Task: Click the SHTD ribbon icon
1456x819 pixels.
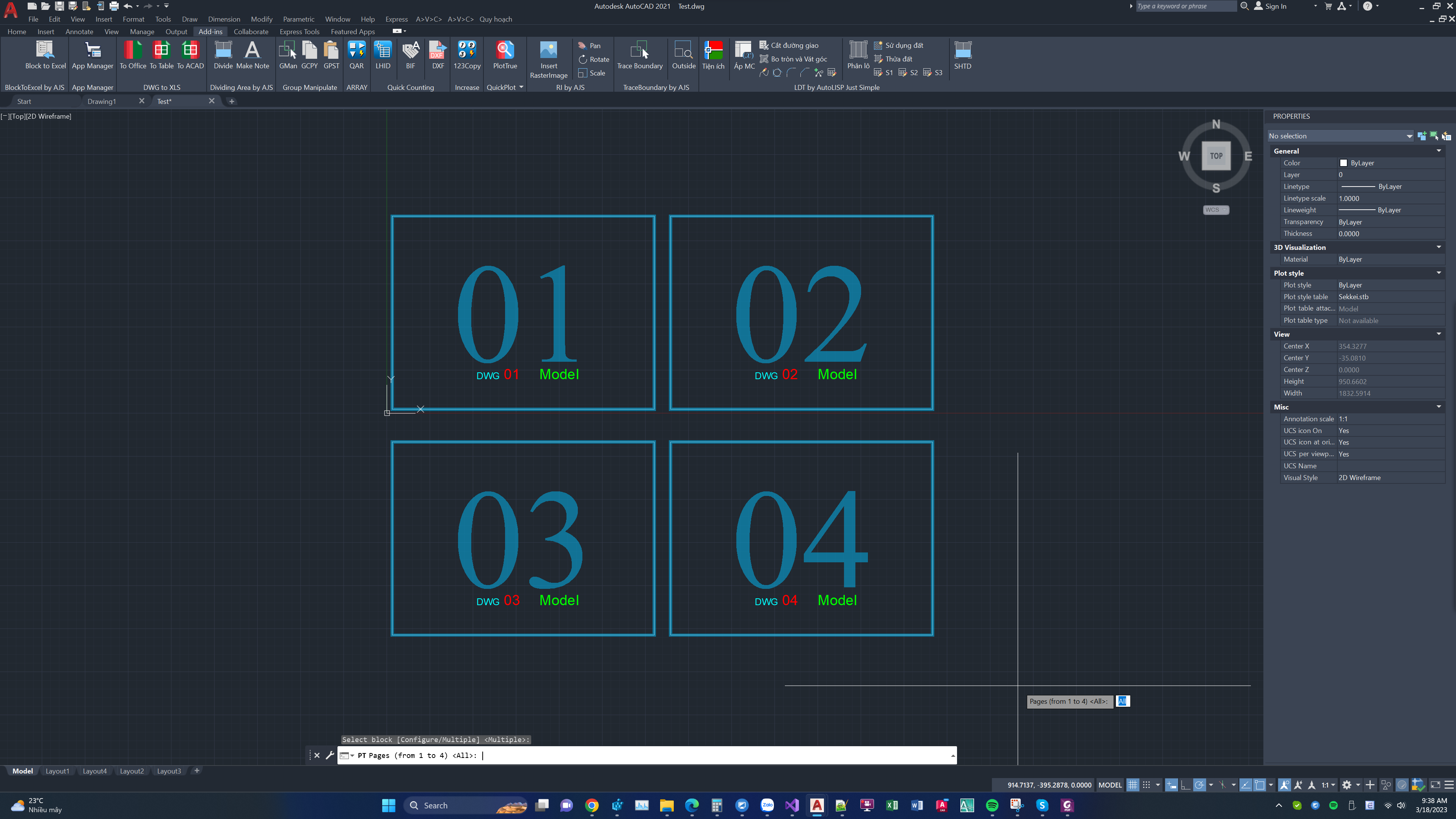Action: tap(963, 51)
